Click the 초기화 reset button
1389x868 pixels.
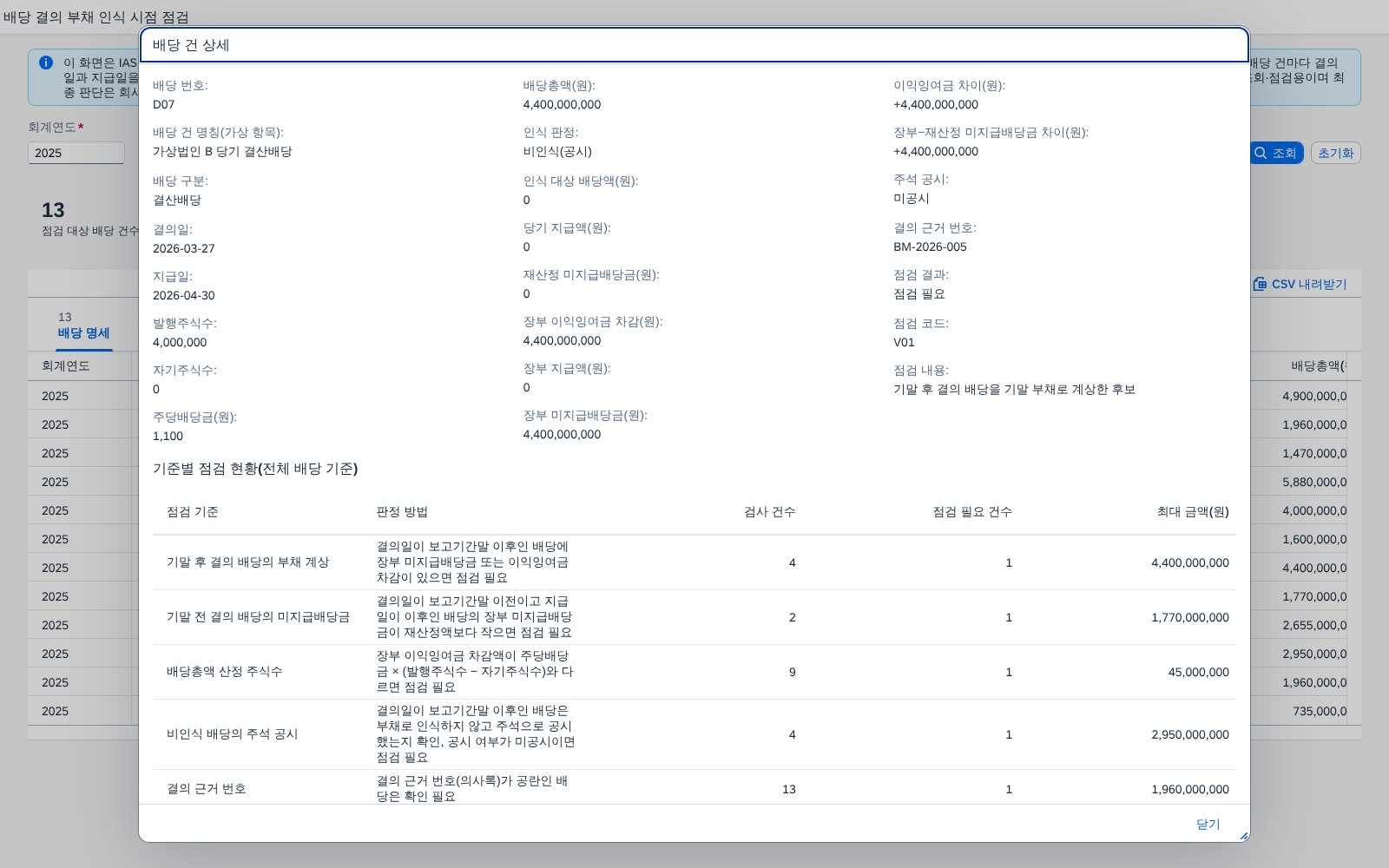tap(1335, 153)
